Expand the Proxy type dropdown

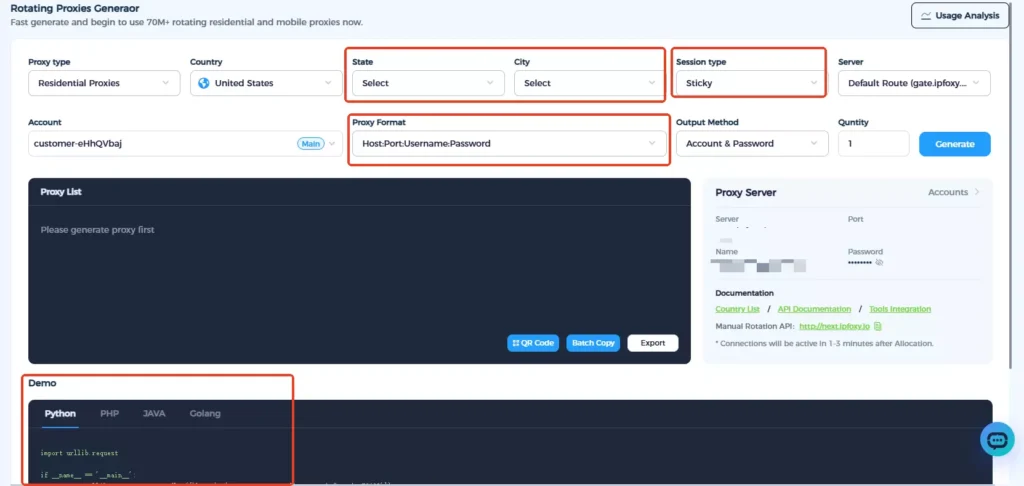[104, 83]
